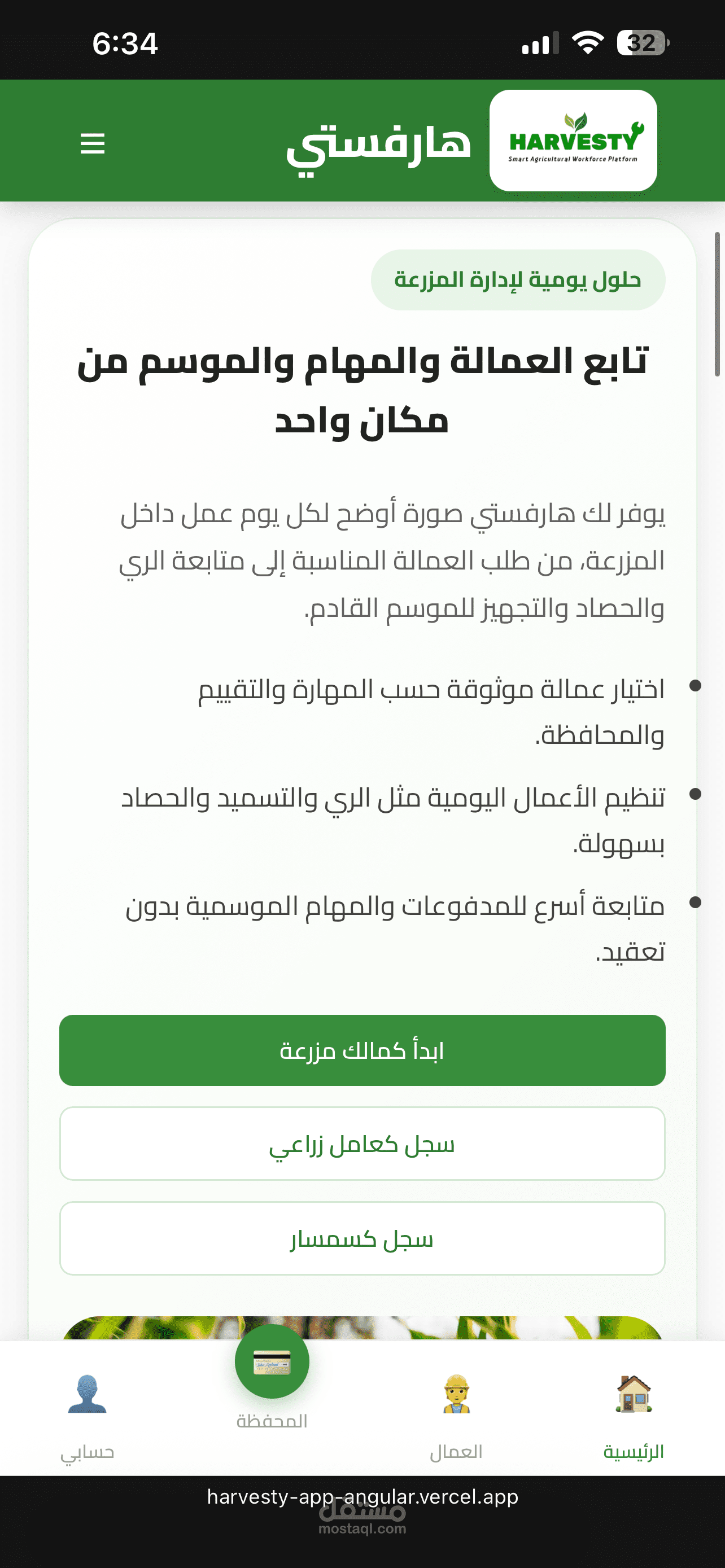Image resolution: width=725 pixels, height=1568 pixels.
Task: Click the Harvesty logo image
Action: tap(573, 141)
